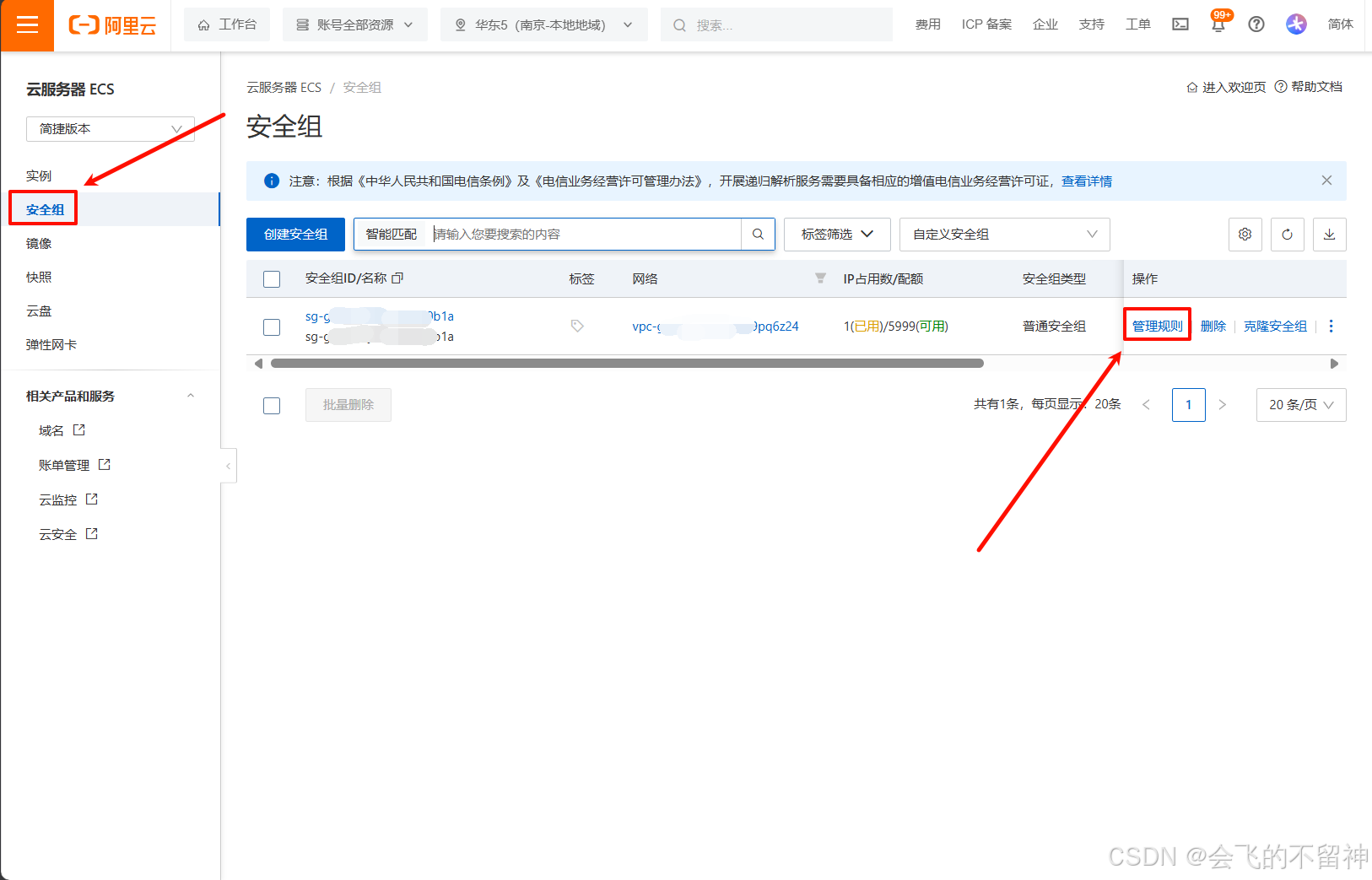1372x880 pixels.
Task: Open column settings gear icon
Action: point(1245,235)
